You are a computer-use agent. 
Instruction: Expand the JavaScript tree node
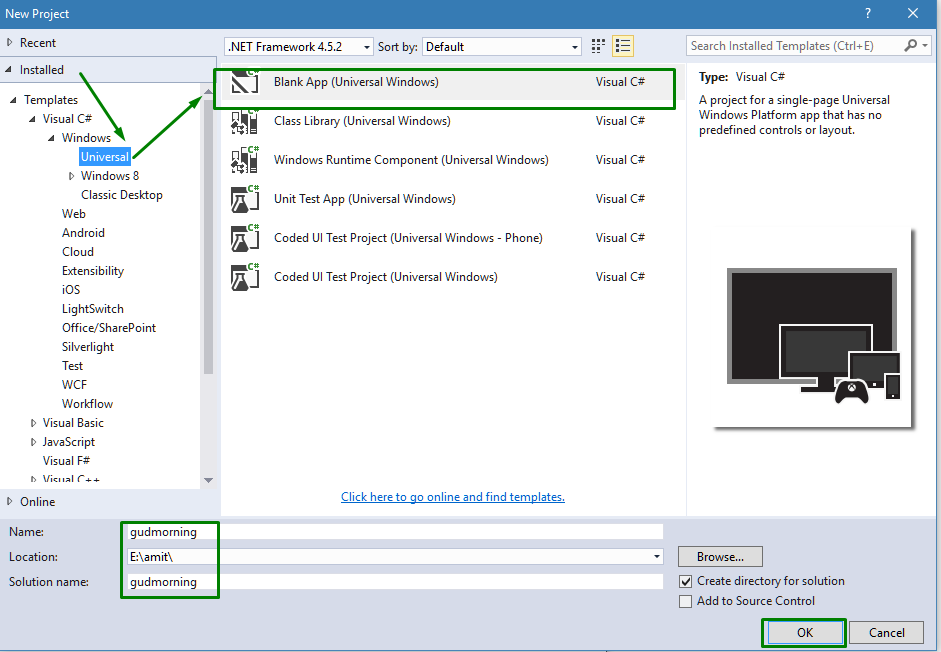[33, 442]
